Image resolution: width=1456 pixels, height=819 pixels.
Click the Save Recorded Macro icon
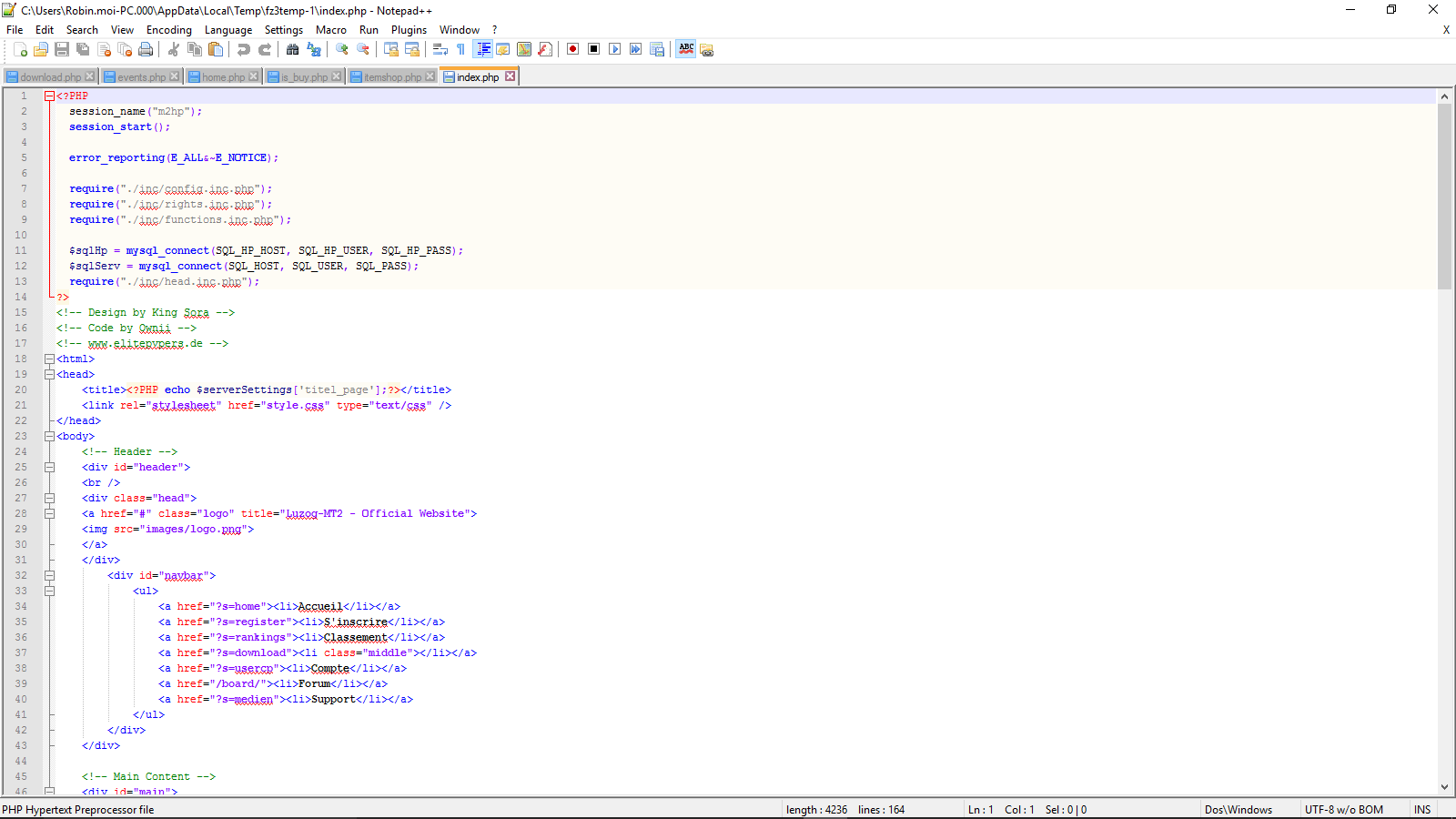pyautogui.click(x=656, y=49)
